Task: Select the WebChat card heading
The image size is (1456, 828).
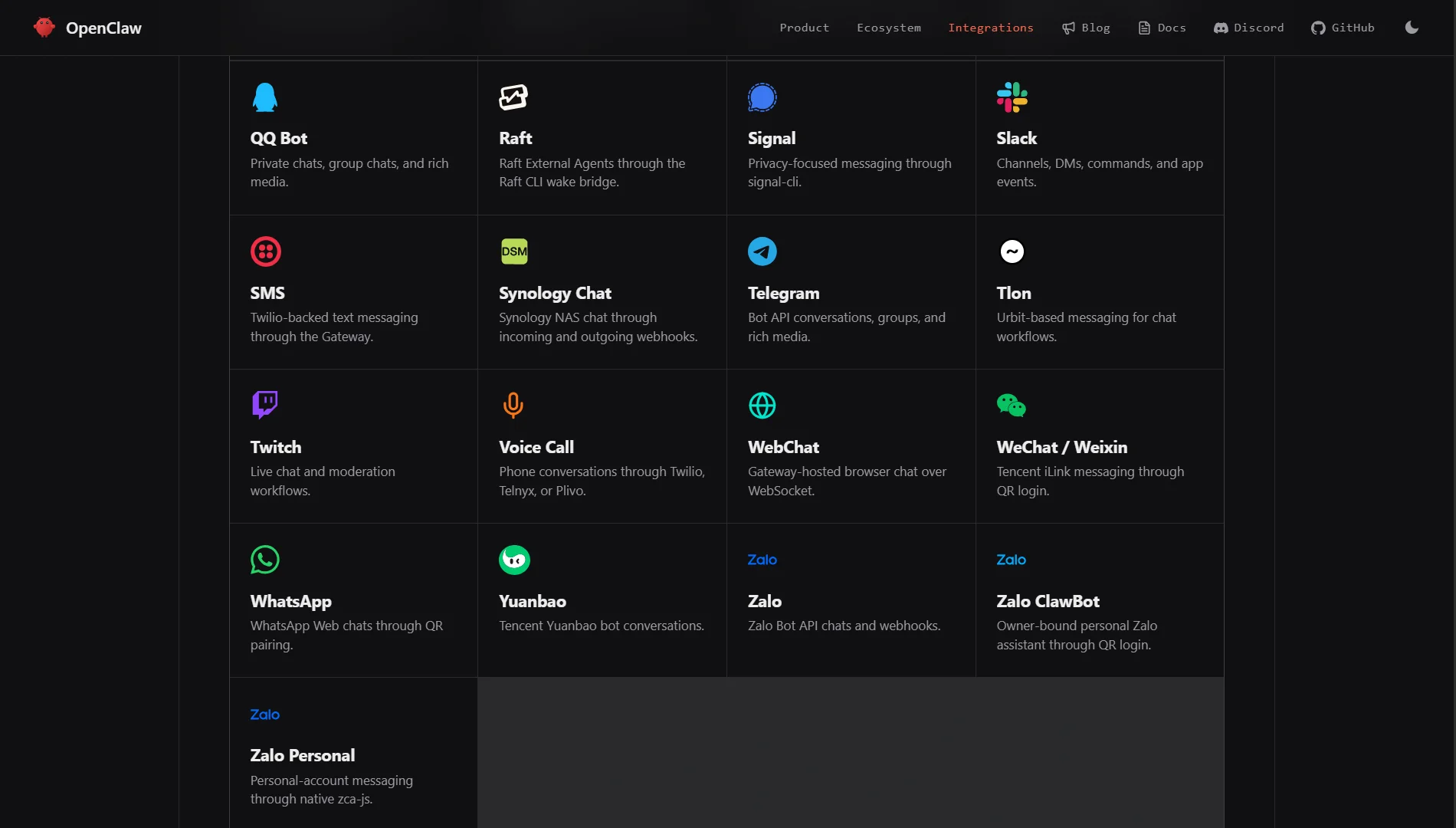Action: click(x=783, y=447)
